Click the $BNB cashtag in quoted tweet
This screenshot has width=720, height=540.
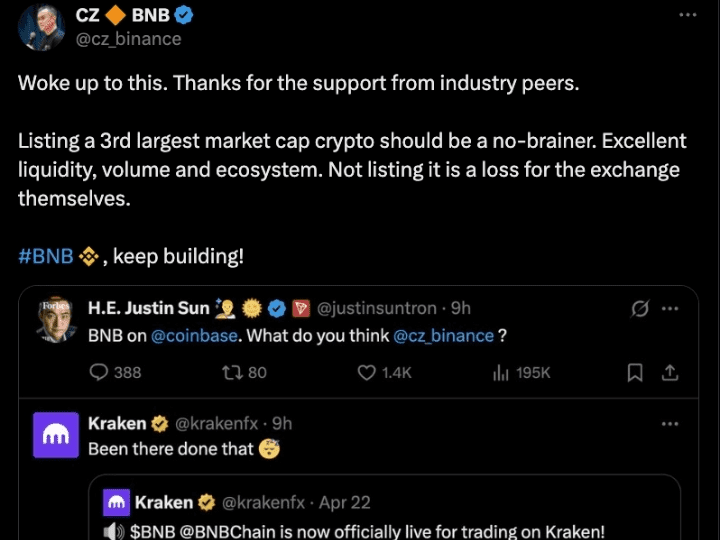pyautogui.click(x=152, y=532)
